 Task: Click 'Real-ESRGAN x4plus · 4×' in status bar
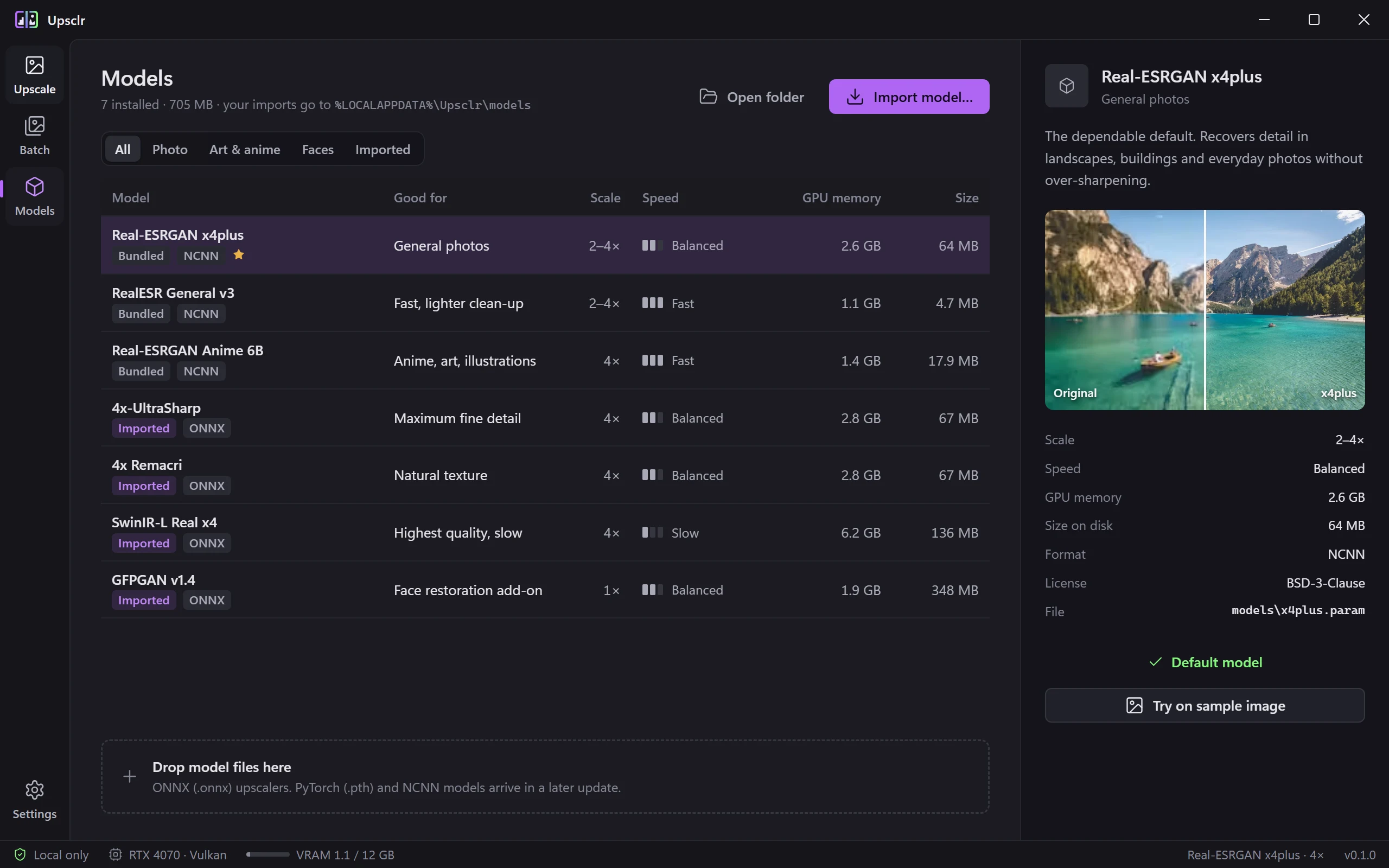click(x=1256, y=854)
